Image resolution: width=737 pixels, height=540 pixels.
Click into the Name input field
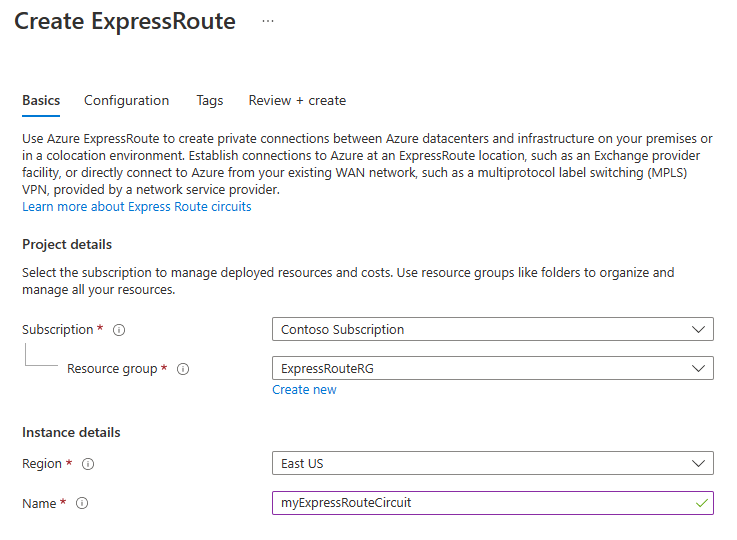pos(480,503)
